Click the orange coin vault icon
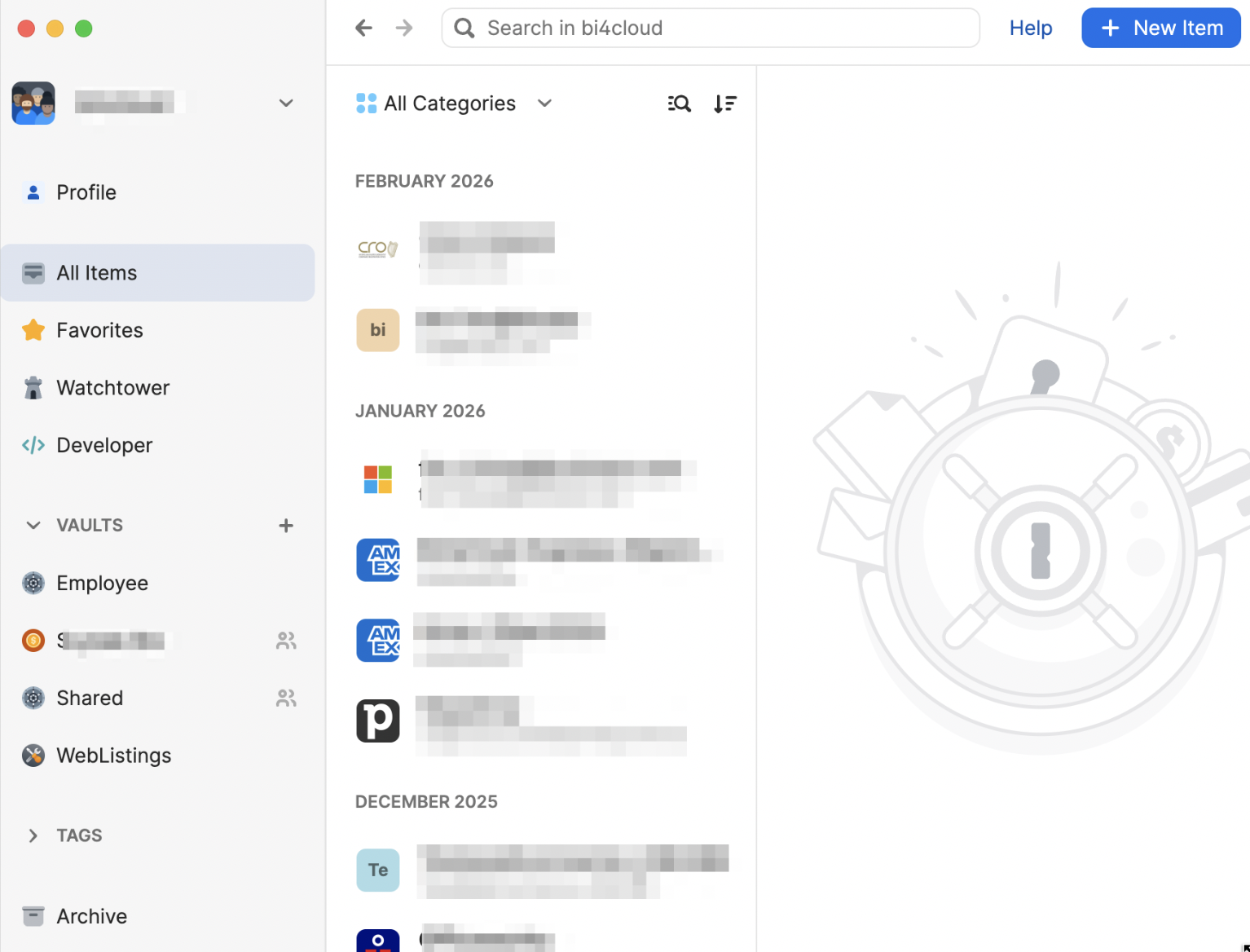The width and height of the screenshot is (1250, 952). click(x=33, y=641)
